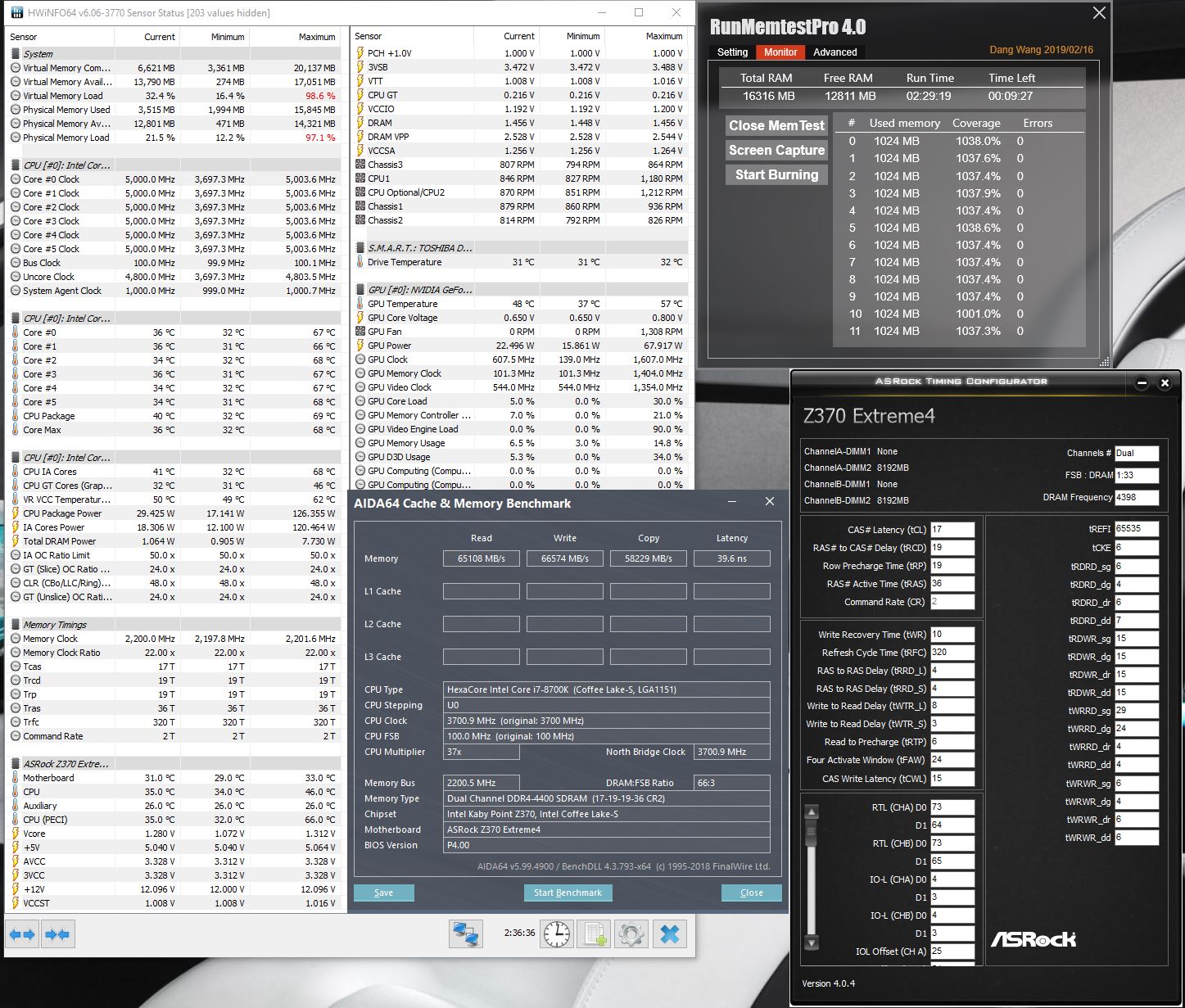Open HWiNFO sensor settings gear icon
Image resolution: width=1185 pixels, height=1008 pixels.
pyautogui.click(x=631, y=934)
